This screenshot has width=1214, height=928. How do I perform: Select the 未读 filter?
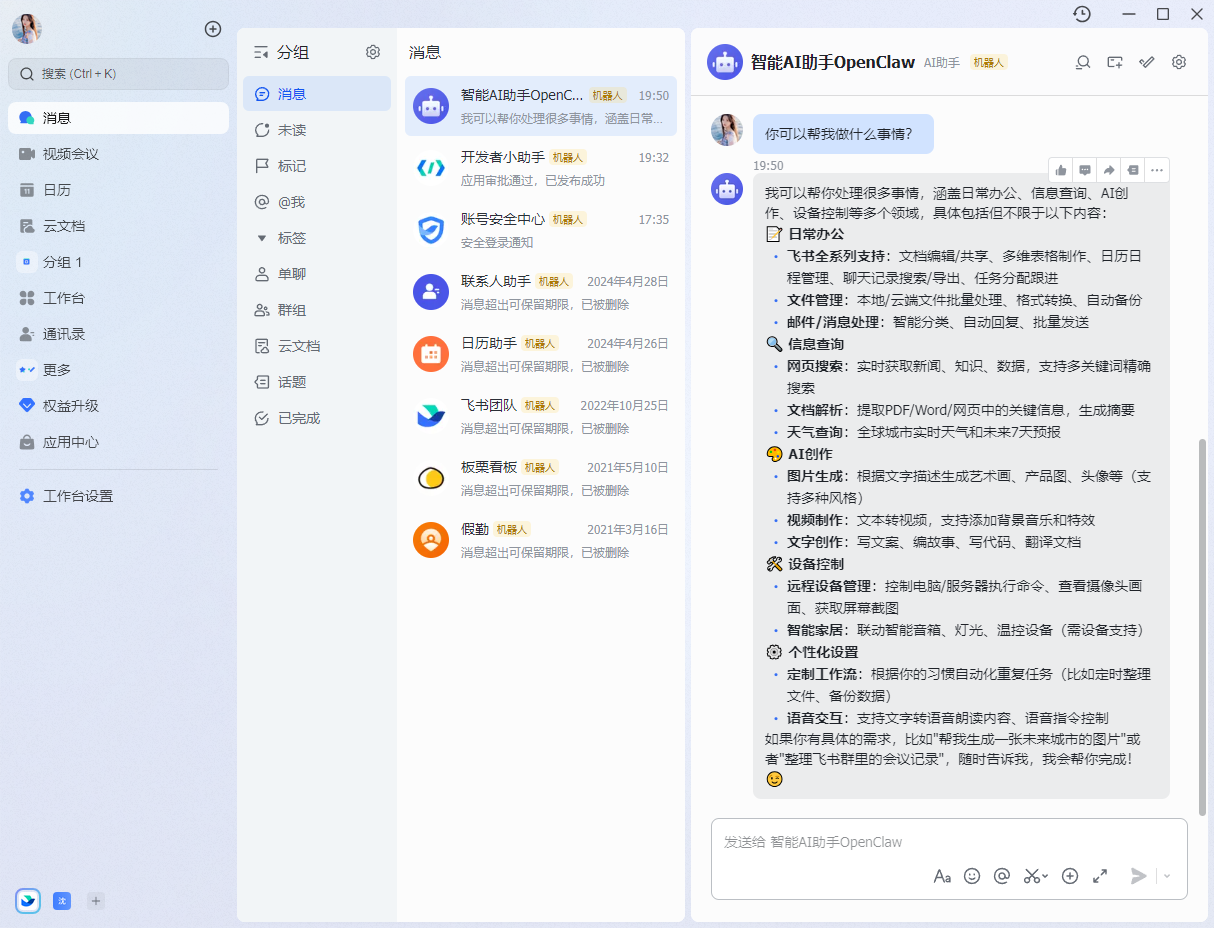(317, 130)
